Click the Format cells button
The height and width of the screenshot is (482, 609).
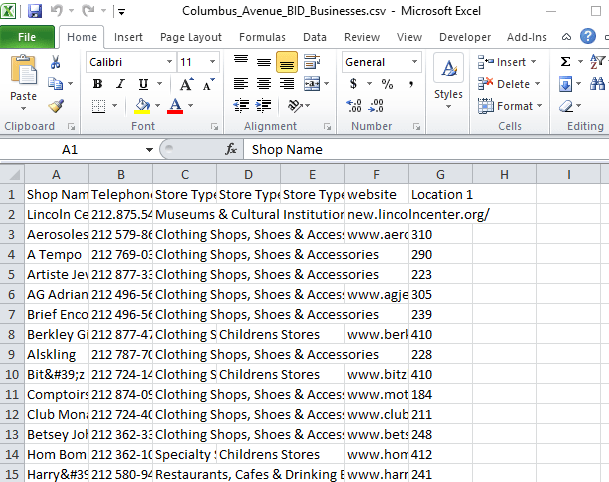(x=510, y=106)
